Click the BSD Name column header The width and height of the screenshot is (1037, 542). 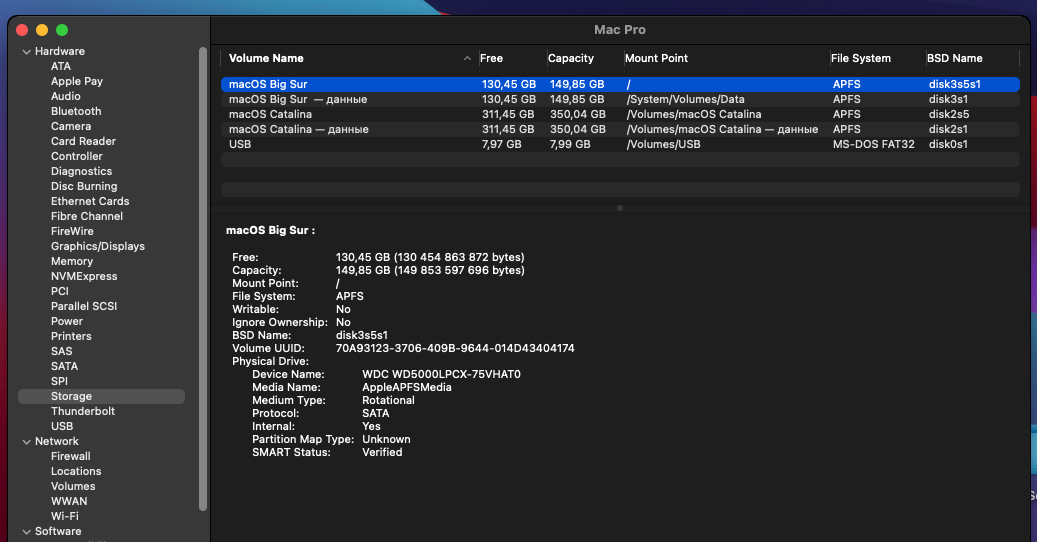tap(955, 58)
